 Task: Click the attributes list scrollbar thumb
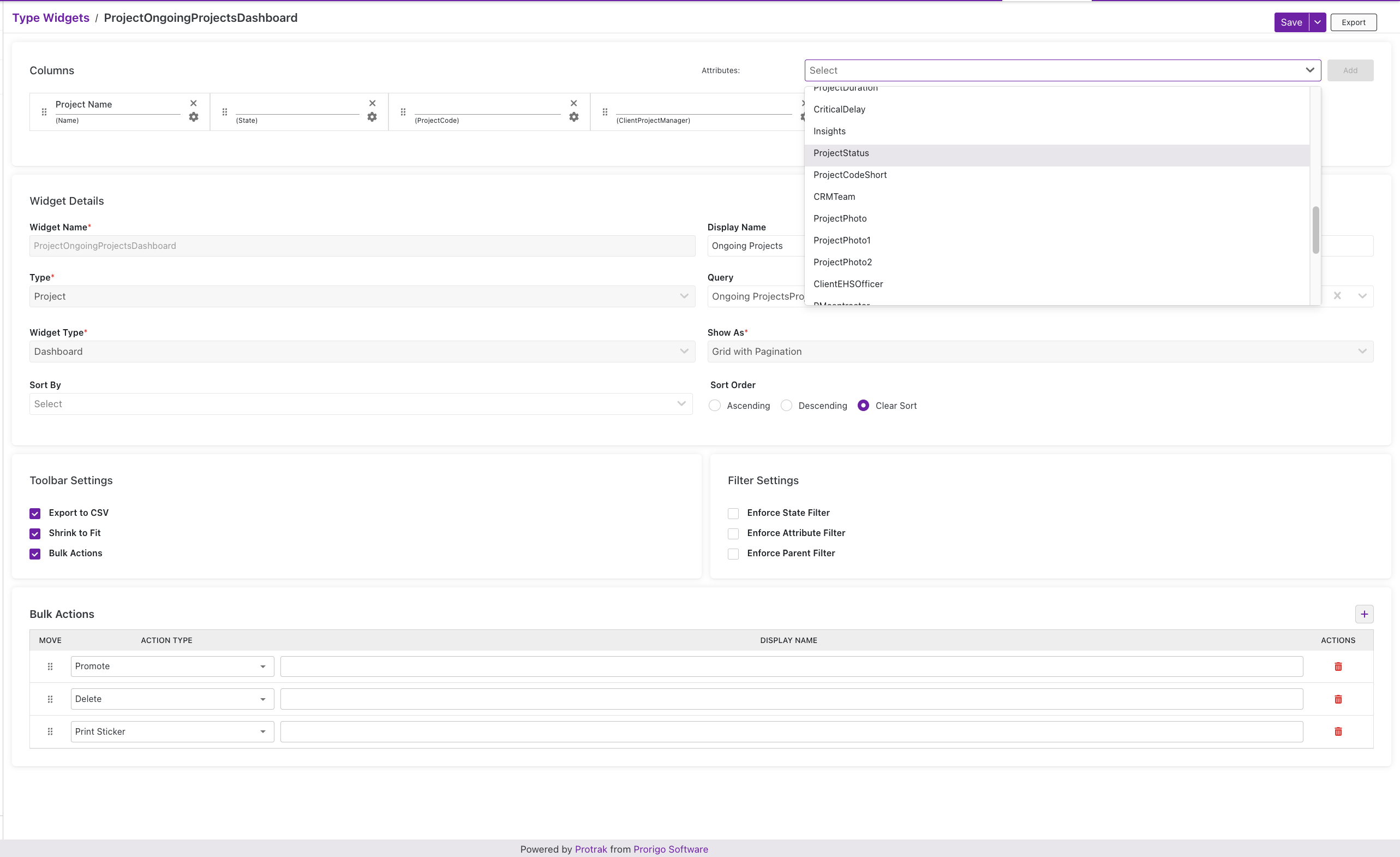click(x=1315, y=230)
